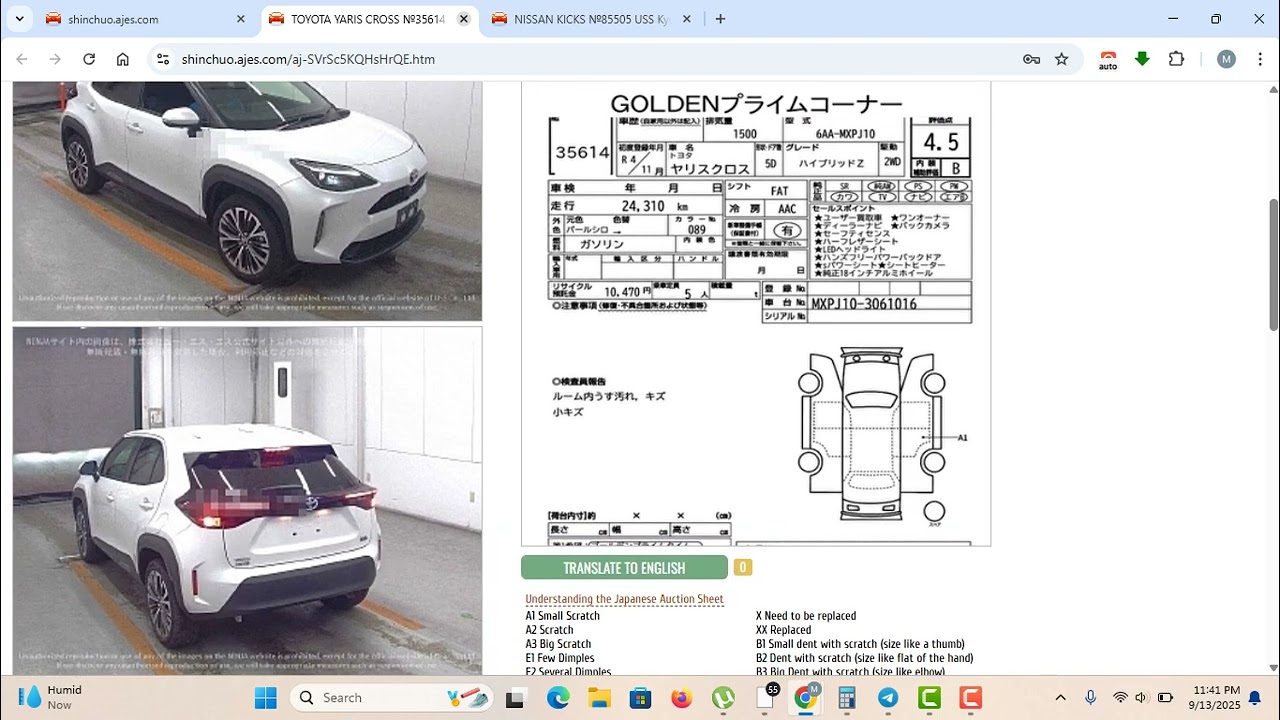Click the E1 Few Dimples legend text
The image size is (1280, 720).
(x=560, y=658)
